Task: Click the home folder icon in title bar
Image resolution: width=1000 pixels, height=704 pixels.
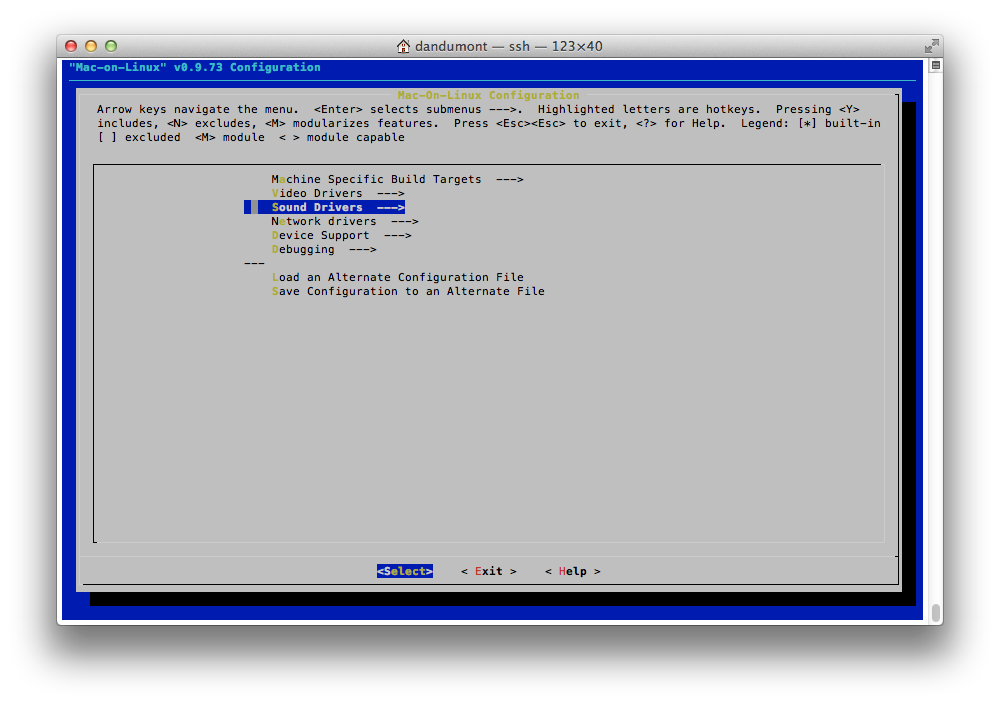Action: click(x=403, y=46)
